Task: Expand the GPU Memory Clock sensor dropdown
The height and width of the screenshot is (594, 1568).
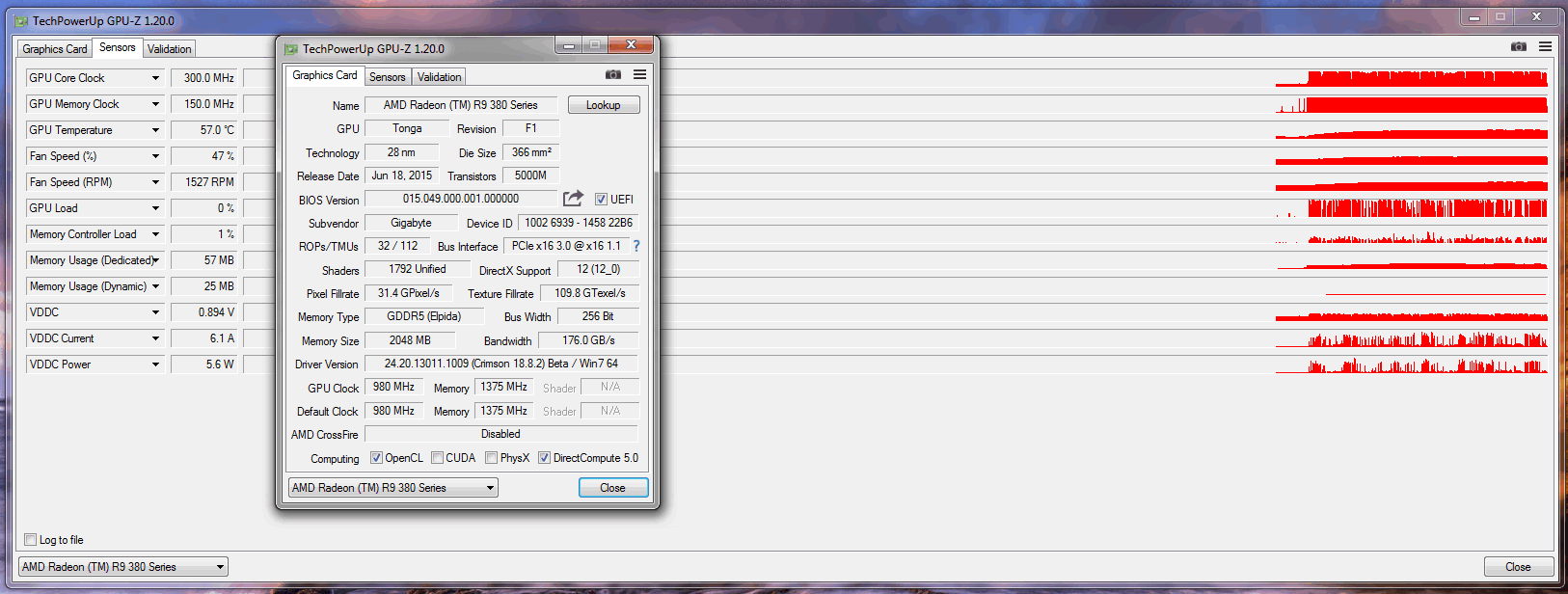Action: (x=155, y=104)
